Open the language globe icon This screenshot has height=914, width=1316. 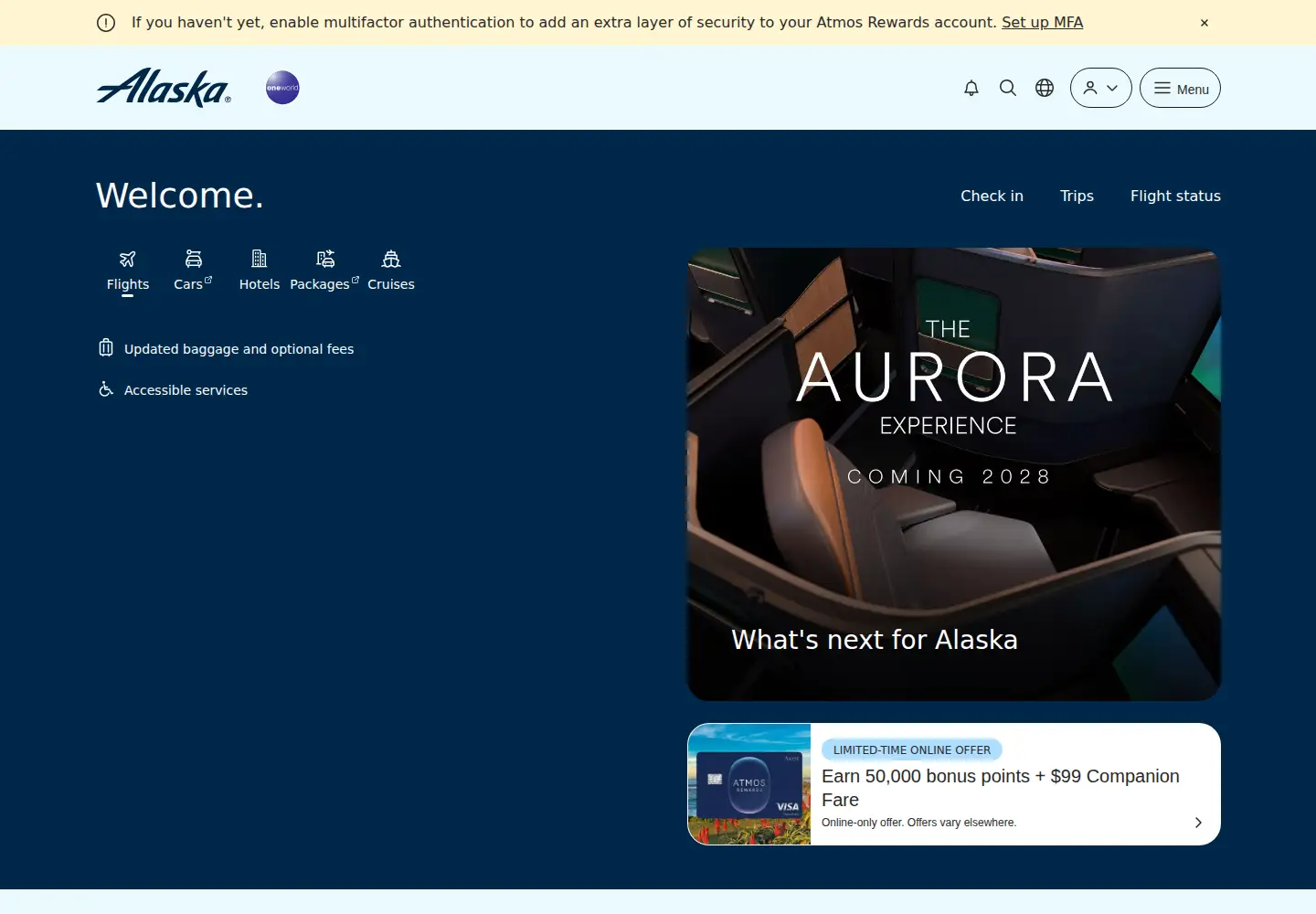point(1045,88)
